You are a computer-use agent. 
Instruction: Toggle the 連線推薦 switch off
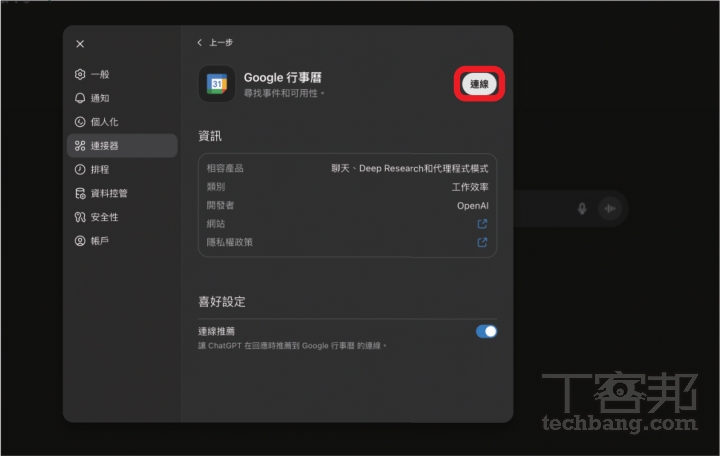click(486, 332)
